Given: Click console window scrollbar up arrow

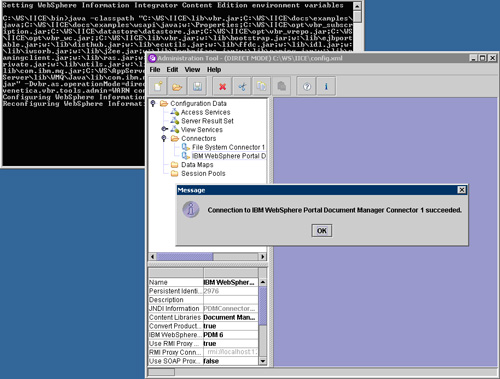Looking at the screenshot, I should (x=357, y=6).
